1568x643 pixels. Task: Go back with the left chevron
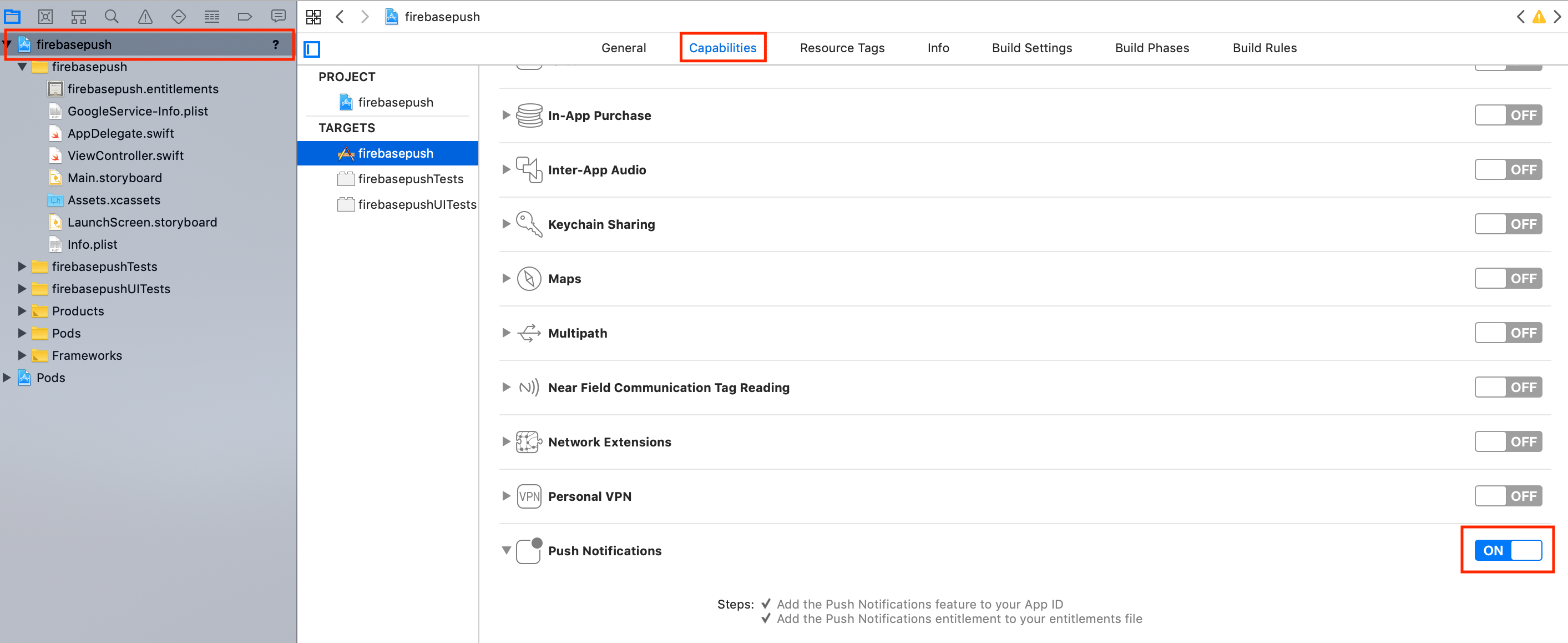(x=340, y=17)
